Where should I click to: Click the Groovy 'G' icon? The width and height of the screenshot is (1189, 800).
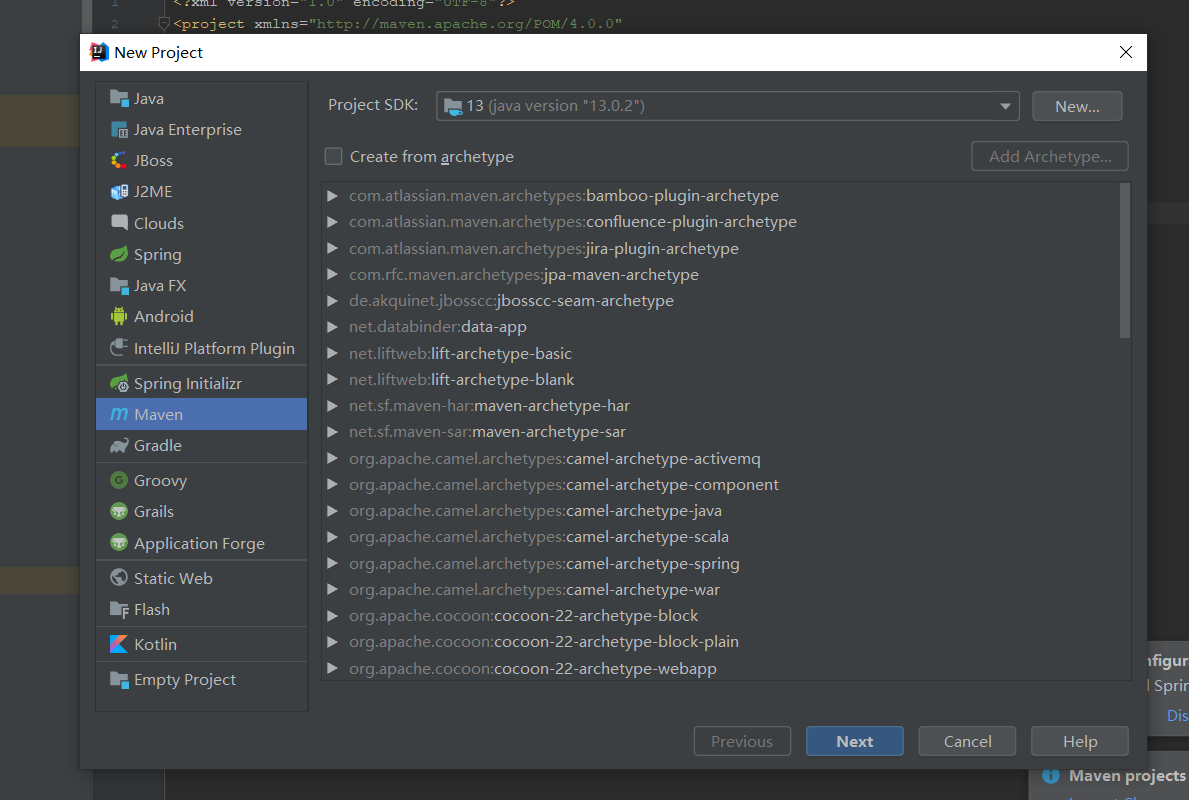pos(119,481)
